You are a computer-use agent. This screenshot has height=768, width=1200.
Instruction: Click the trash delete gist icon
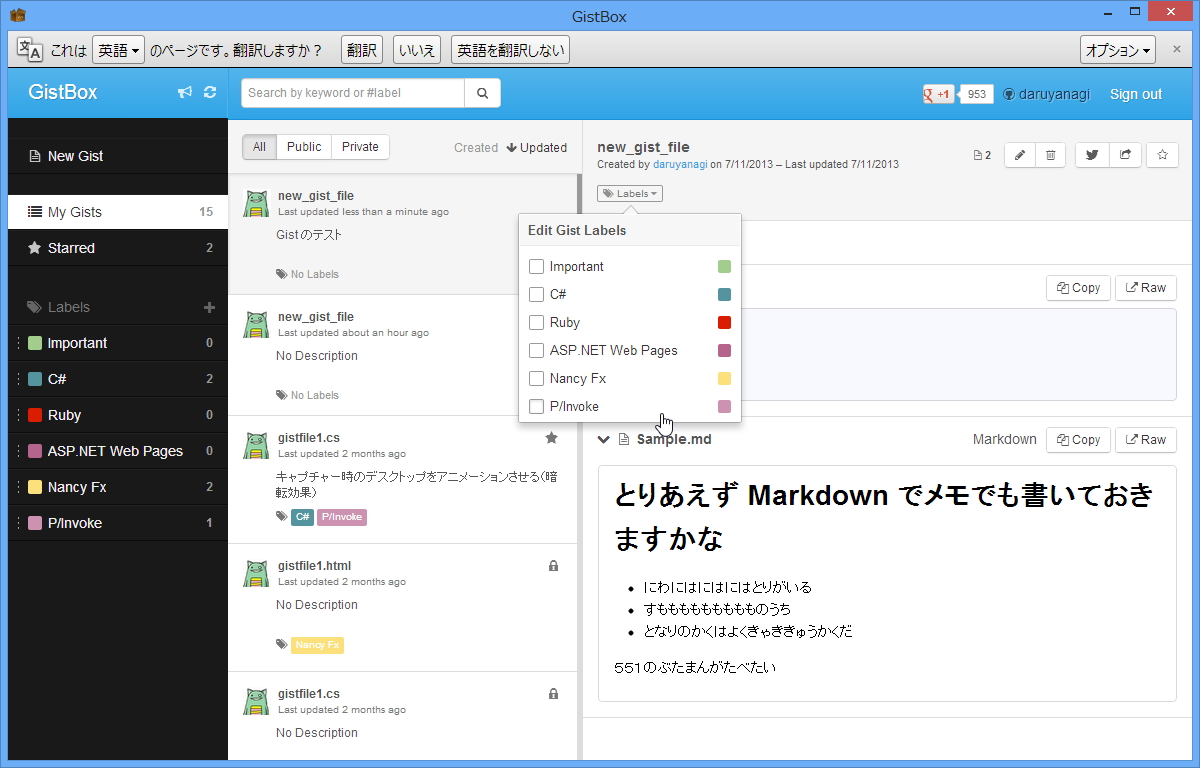pyautogui.click(x=1050, y=155)
